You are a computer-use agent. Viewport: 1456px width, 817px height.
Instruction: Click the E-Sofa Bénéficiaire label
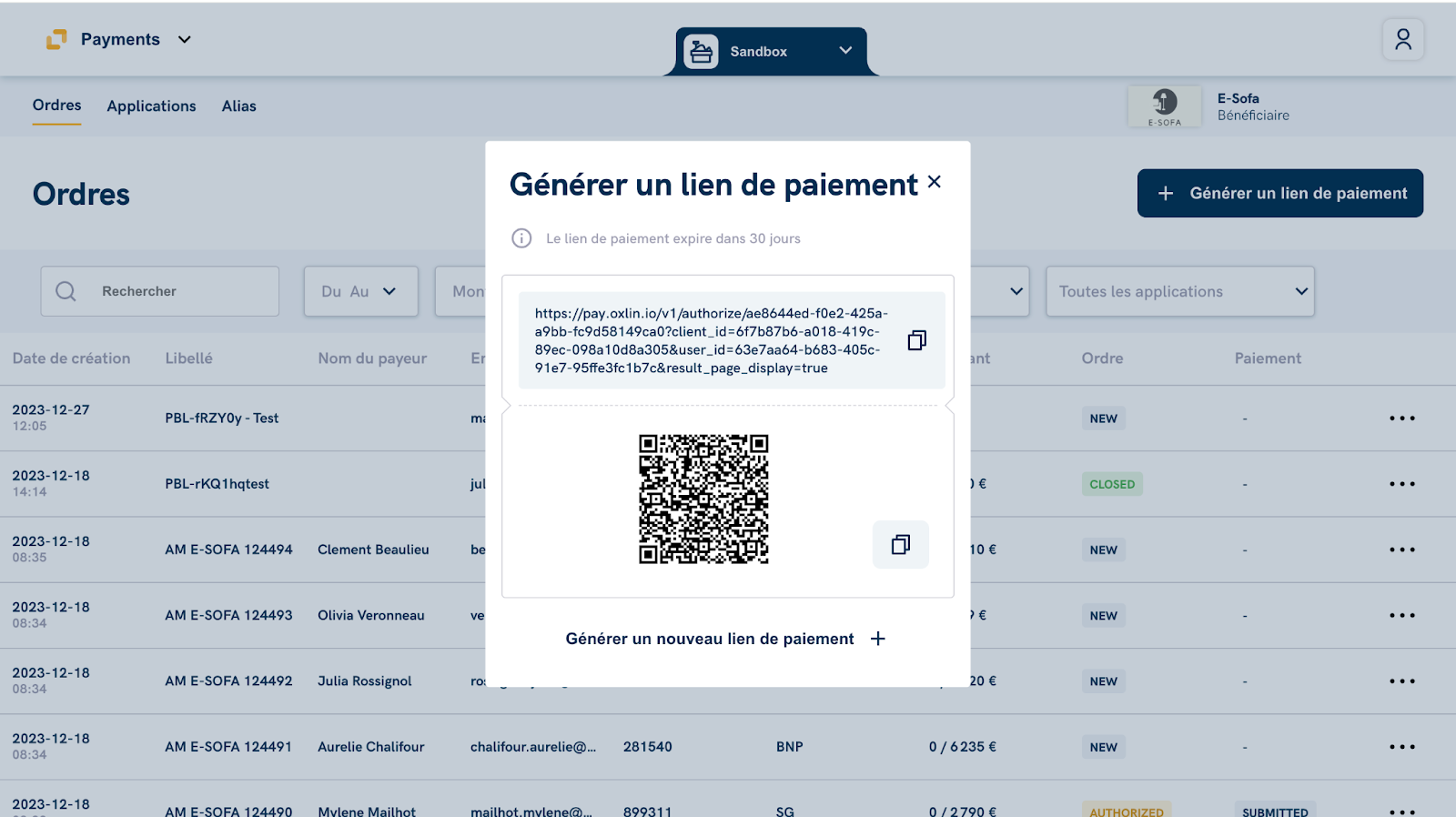click(x=1253, y=106)
